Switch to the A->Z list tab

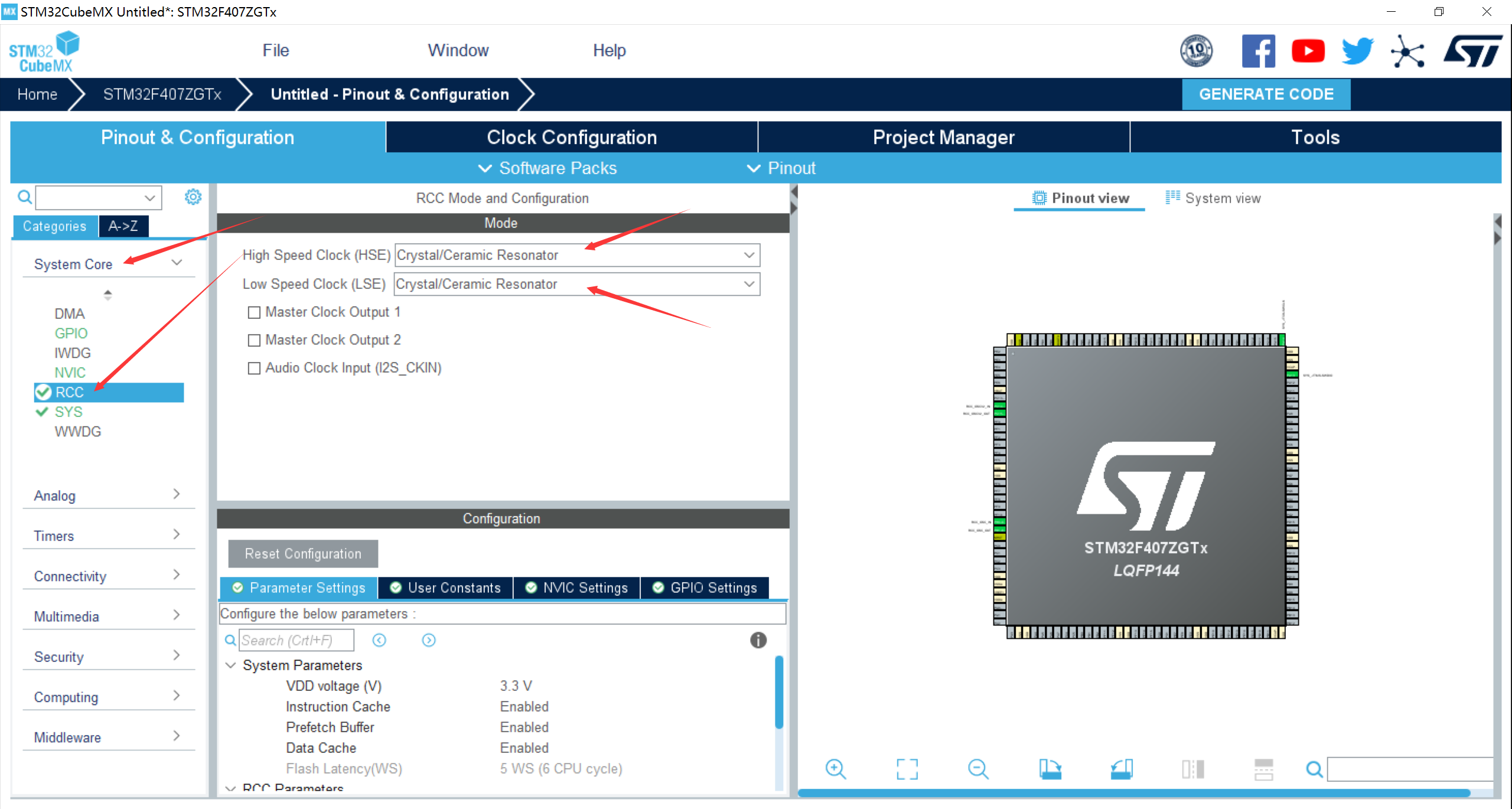(123, 226)
